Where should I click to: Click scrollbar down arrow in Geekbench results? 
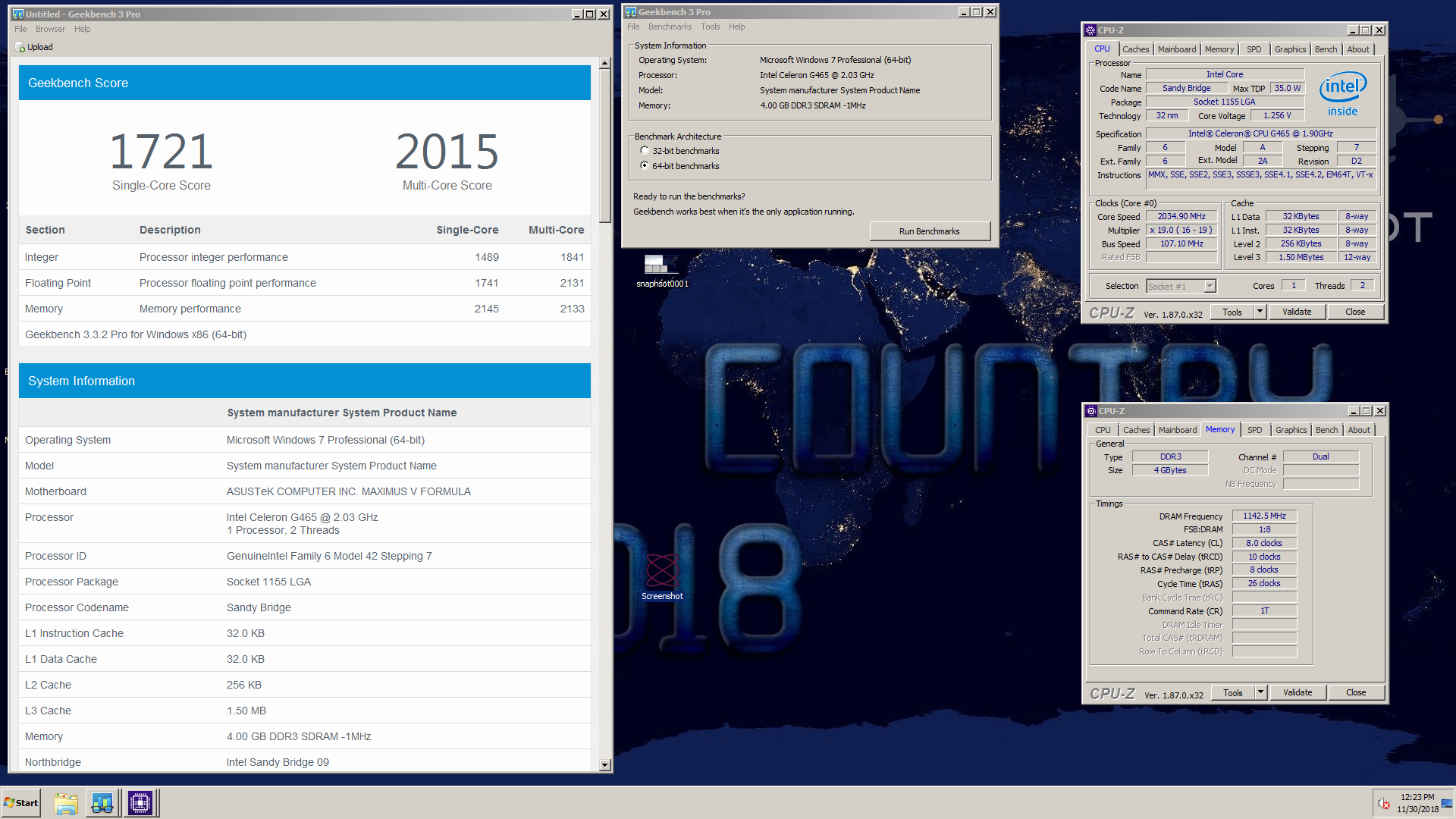tap(604, 765)
